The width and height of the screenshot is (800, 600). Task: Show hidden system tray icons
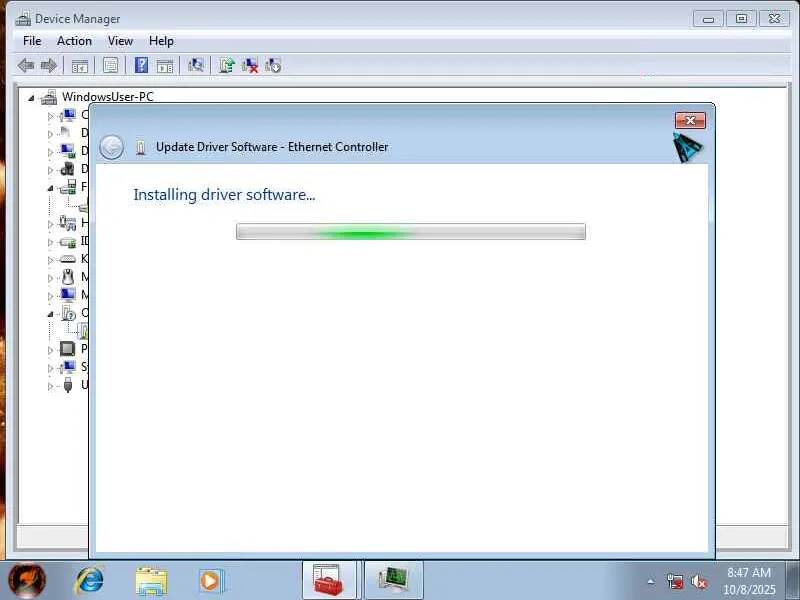click(651, 581)
